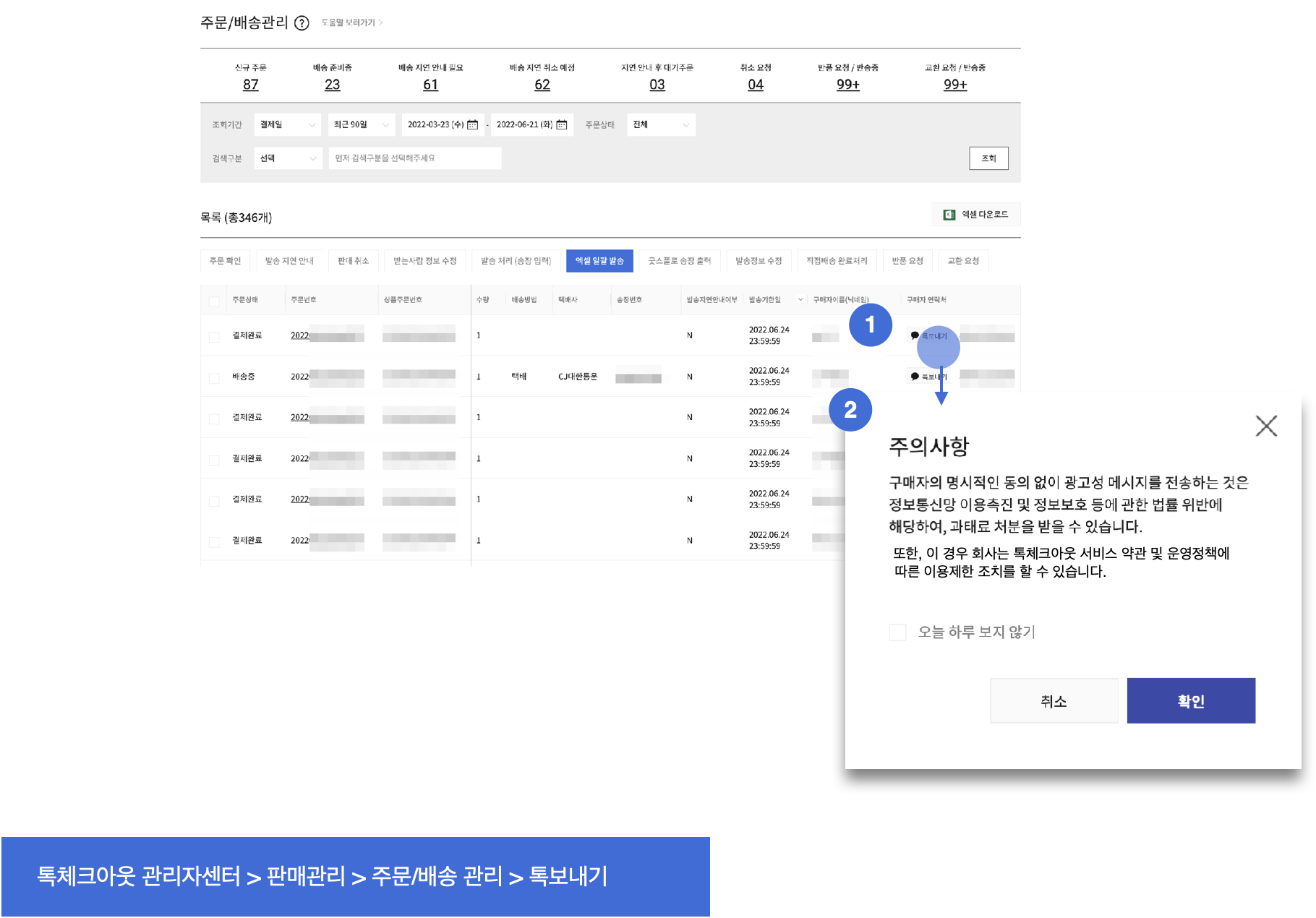Select the 발송 지연 안내 tab
The width and height of the screenshot is (1316, 918).
(289, 261)
